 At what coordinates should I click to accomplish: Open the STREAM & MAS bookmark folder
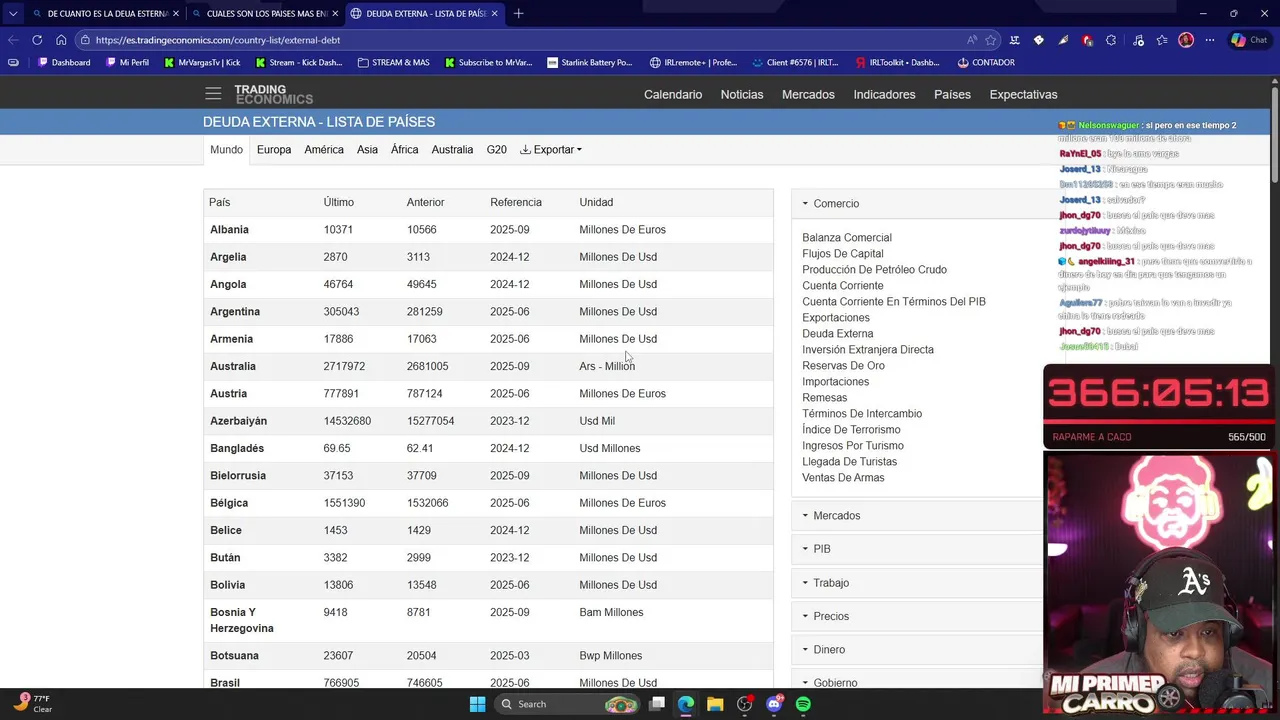click(x=393, y=62)
